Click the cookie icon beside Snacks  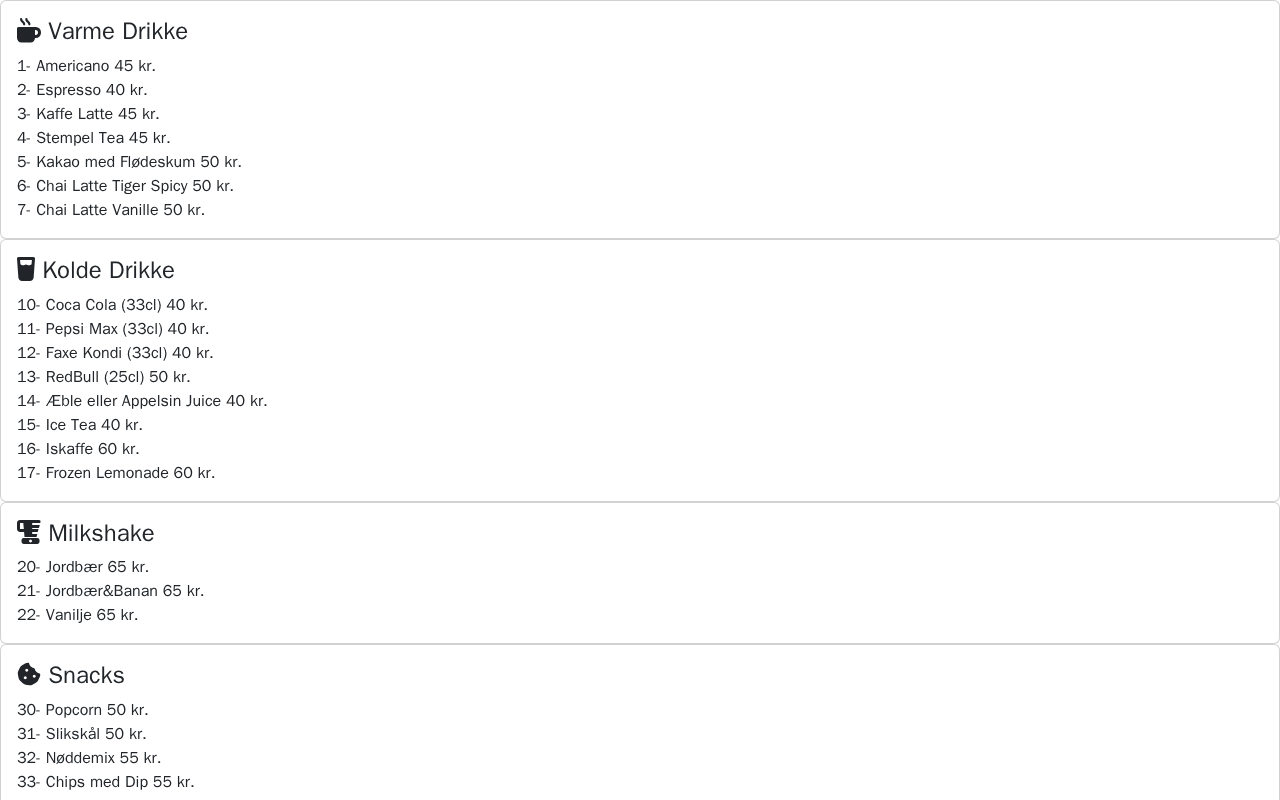(x=28, y=674)
